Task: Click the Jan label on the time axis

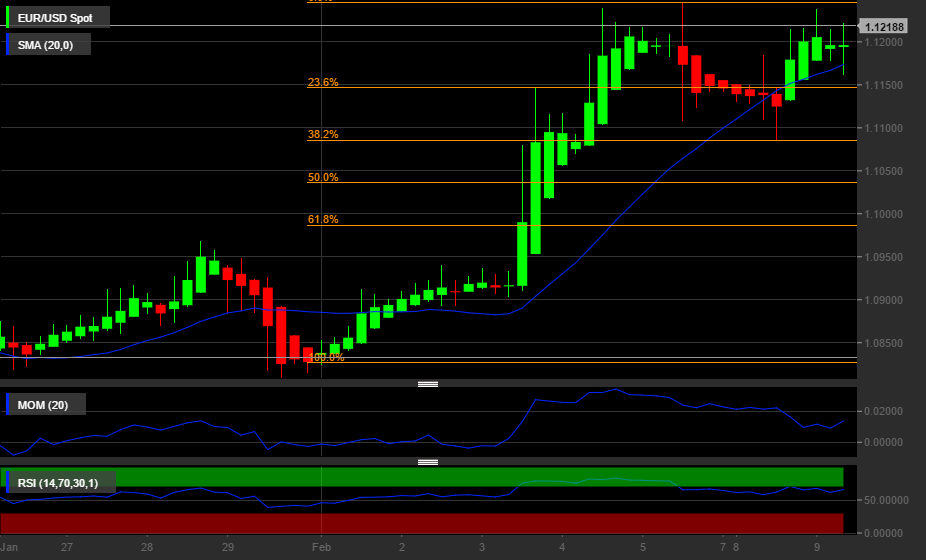Action: (10, 548)
